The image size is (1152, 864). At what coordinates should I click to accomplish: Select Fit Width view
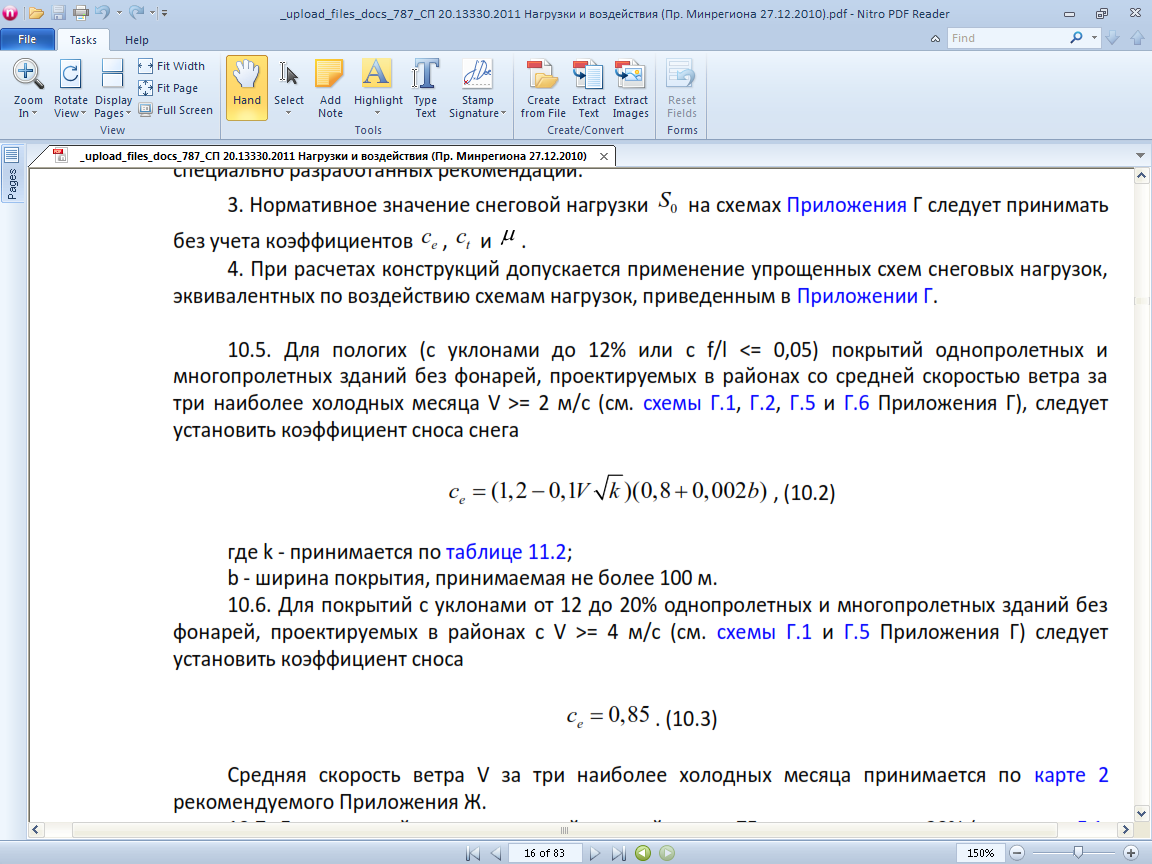coord(172,65)
